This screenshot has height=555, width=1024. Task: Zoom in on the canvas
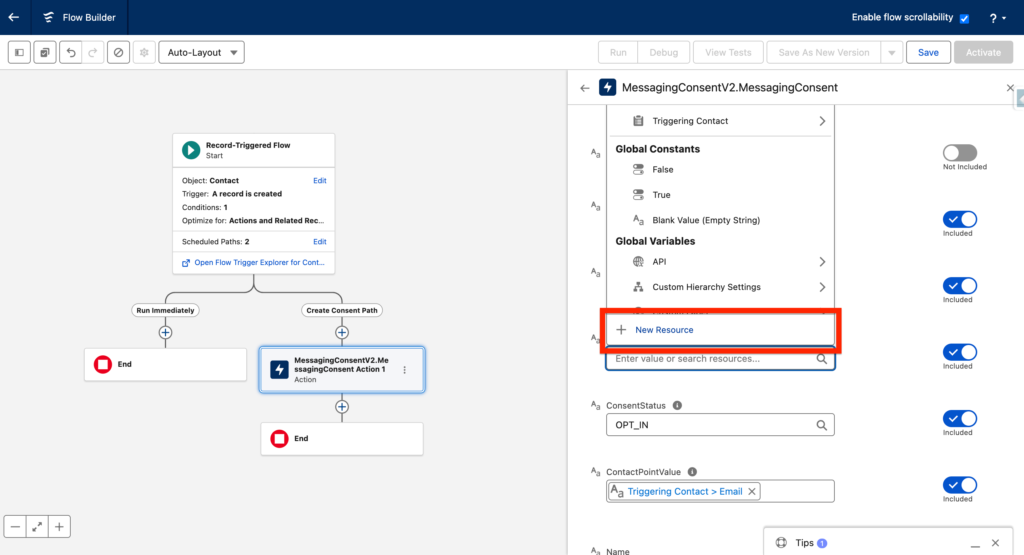tap(59, 526)
